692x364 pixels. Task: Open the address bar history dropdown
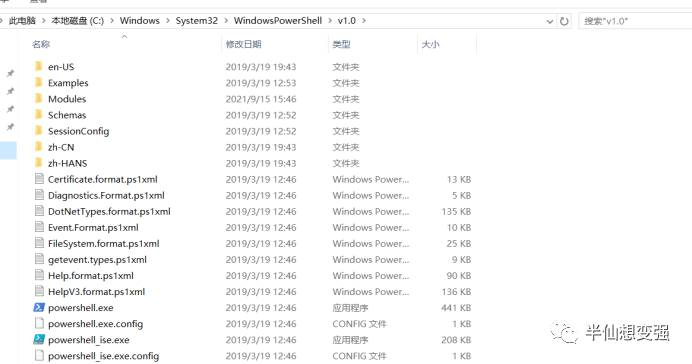pyautogui.click(x=550, y=21)
